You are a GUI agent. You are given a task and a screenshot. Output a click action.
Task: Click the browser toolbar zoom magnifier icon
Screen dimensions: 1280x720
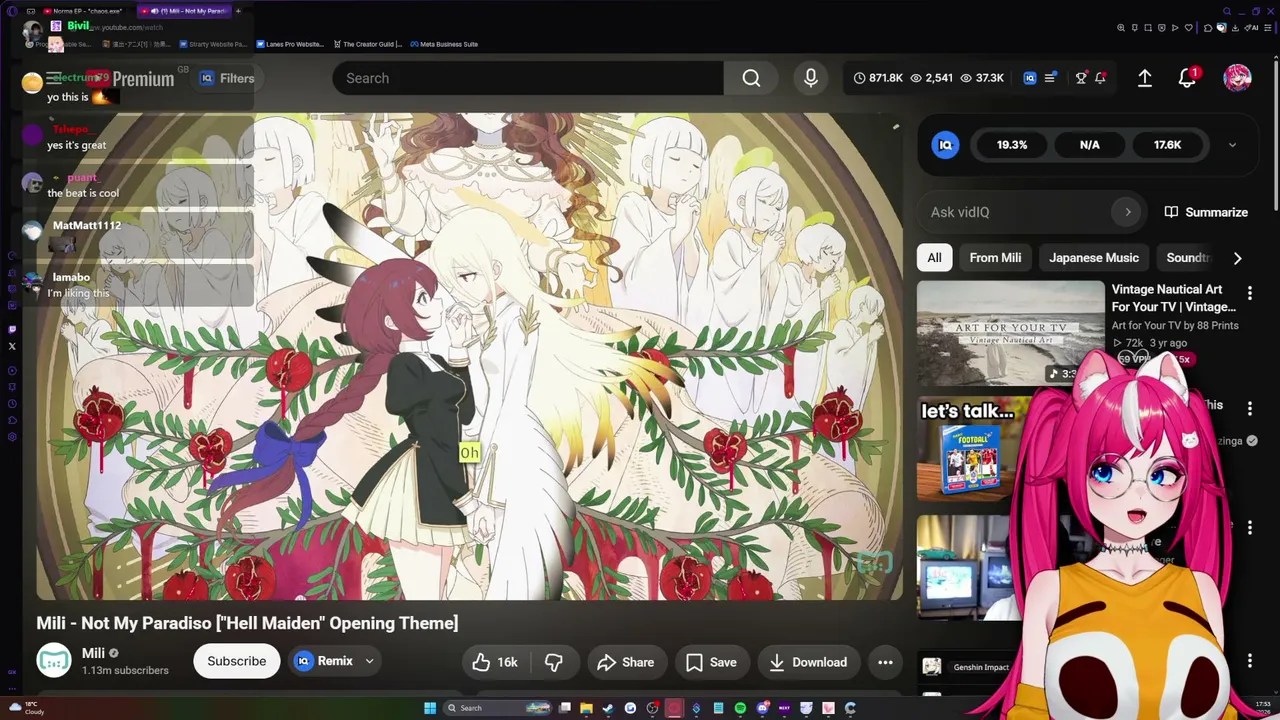tap(1121, 28)
